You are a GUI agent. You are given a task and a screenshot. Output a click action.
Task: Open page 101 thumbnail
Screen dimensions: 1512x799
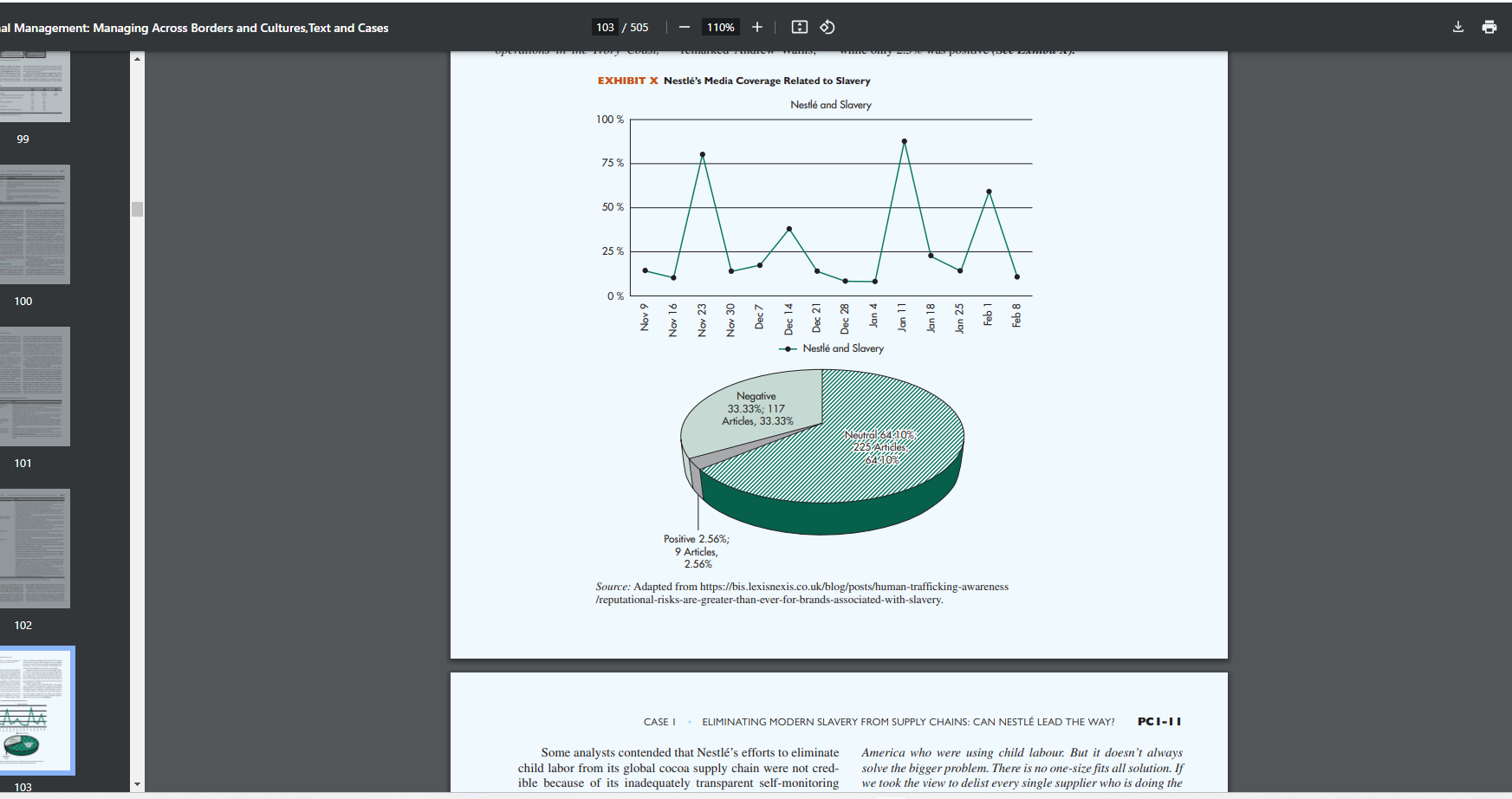[x=33, y=387]
